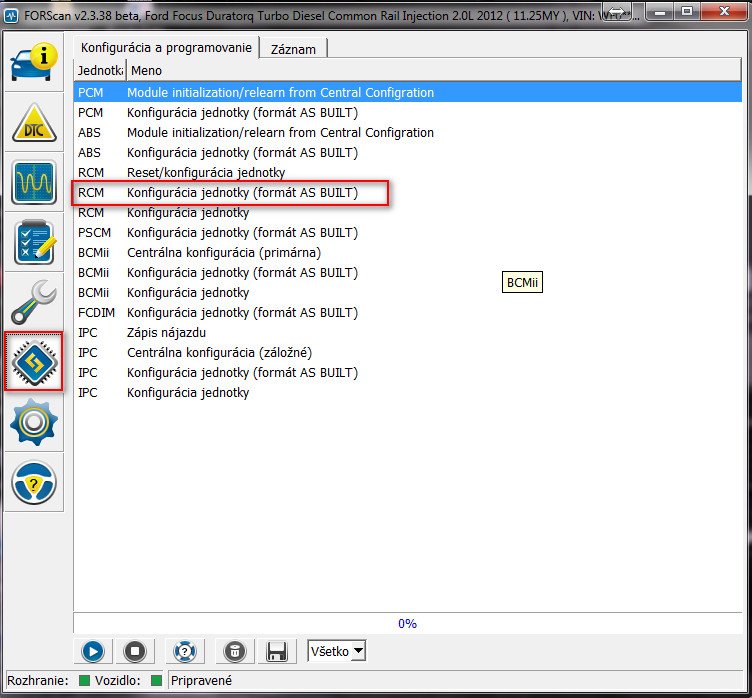Click the lifebuoy help icon
The height and width of the screenshot is (698, 752).
pyautogui.click(x=184, y=652)
